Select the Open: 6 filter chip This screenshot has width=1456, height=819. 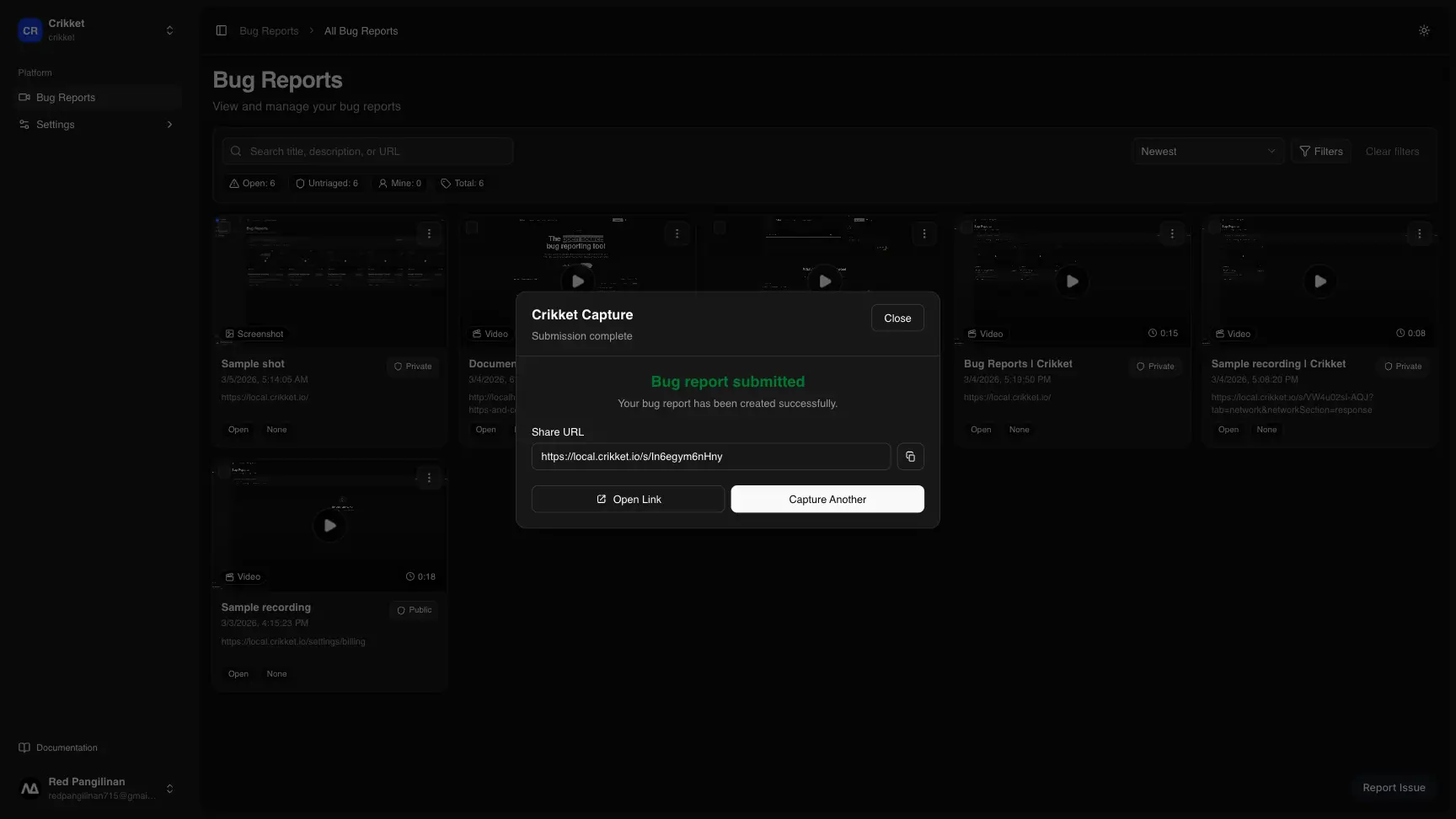(x=252, y=184)
